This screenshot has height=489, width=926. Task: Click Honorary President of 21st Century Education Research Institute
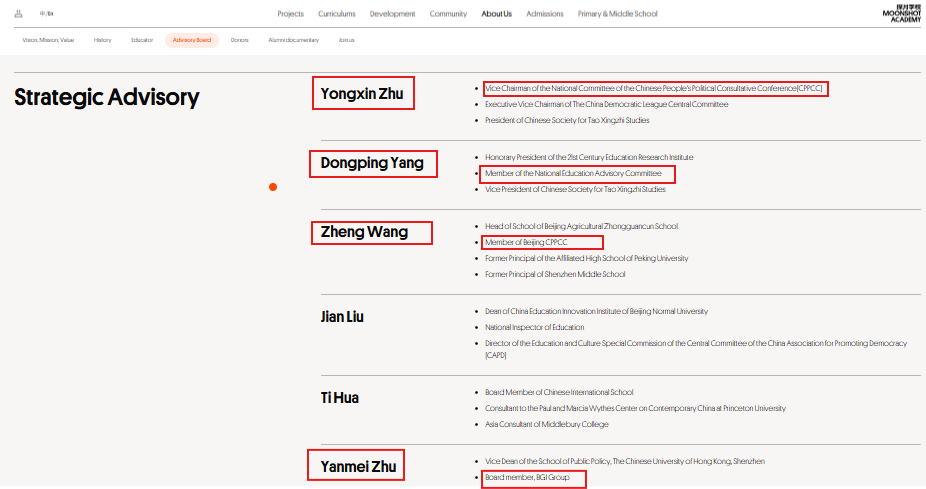click(589, 158)
